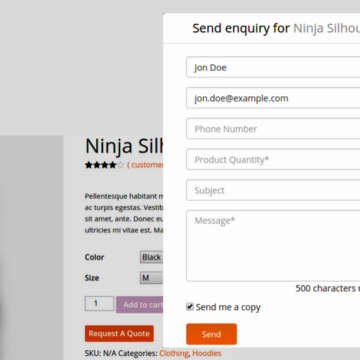Click the Add to cart button

140,304
